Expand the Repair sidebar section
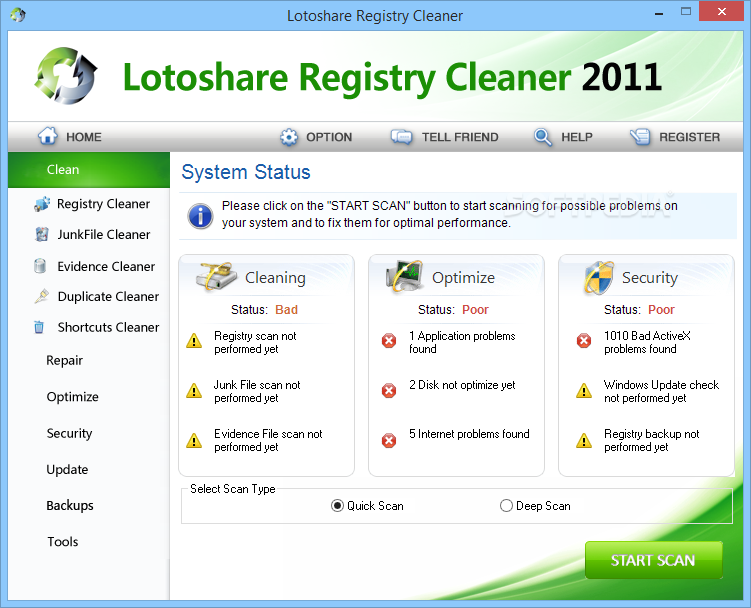 pyautogui.click(x=64, y=360)
